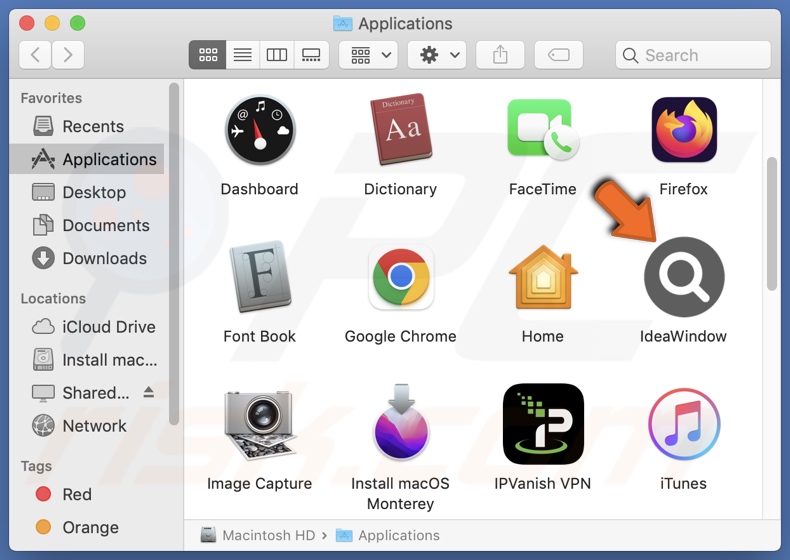Click the IdeaWindow label text

(683, 336)
